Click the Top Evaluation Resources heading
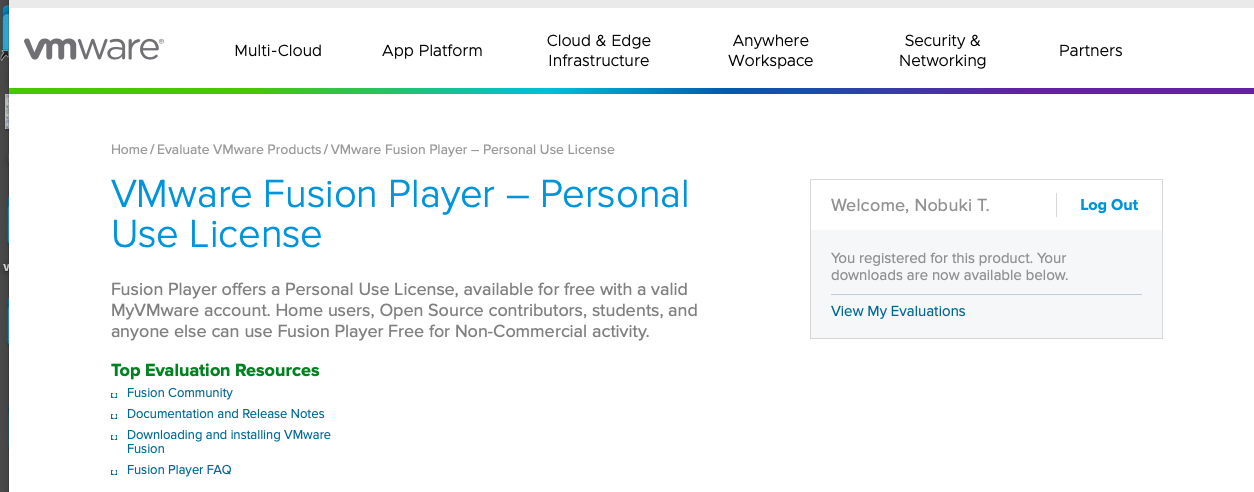This screenshot has height=492, width=1254. [215, 370]
